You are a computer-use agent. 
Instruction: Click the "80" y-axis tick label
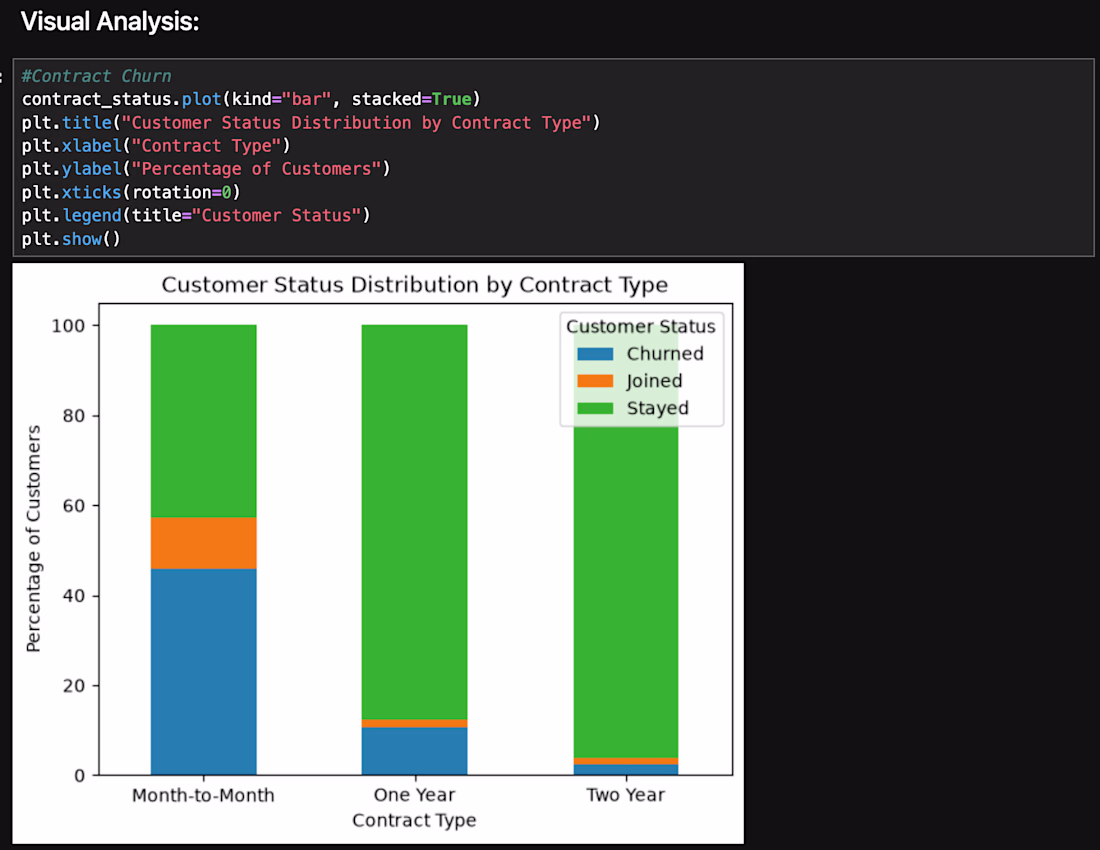tap(74, 416)
